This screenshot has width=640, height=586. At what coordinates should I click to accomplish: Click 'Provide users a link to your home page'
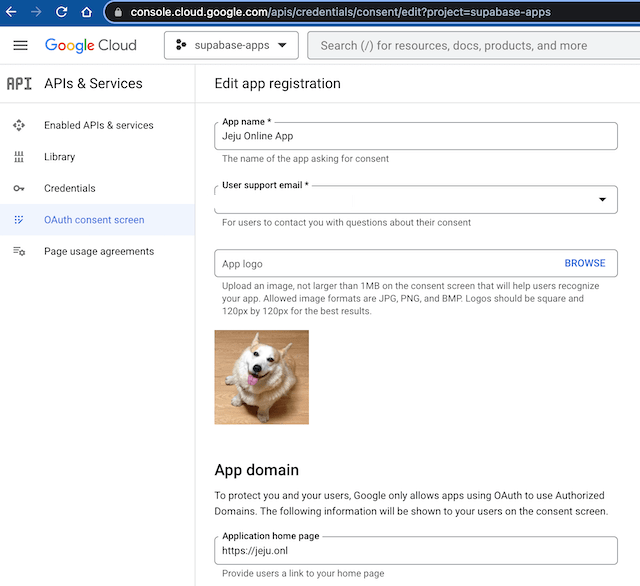[303, 573]
